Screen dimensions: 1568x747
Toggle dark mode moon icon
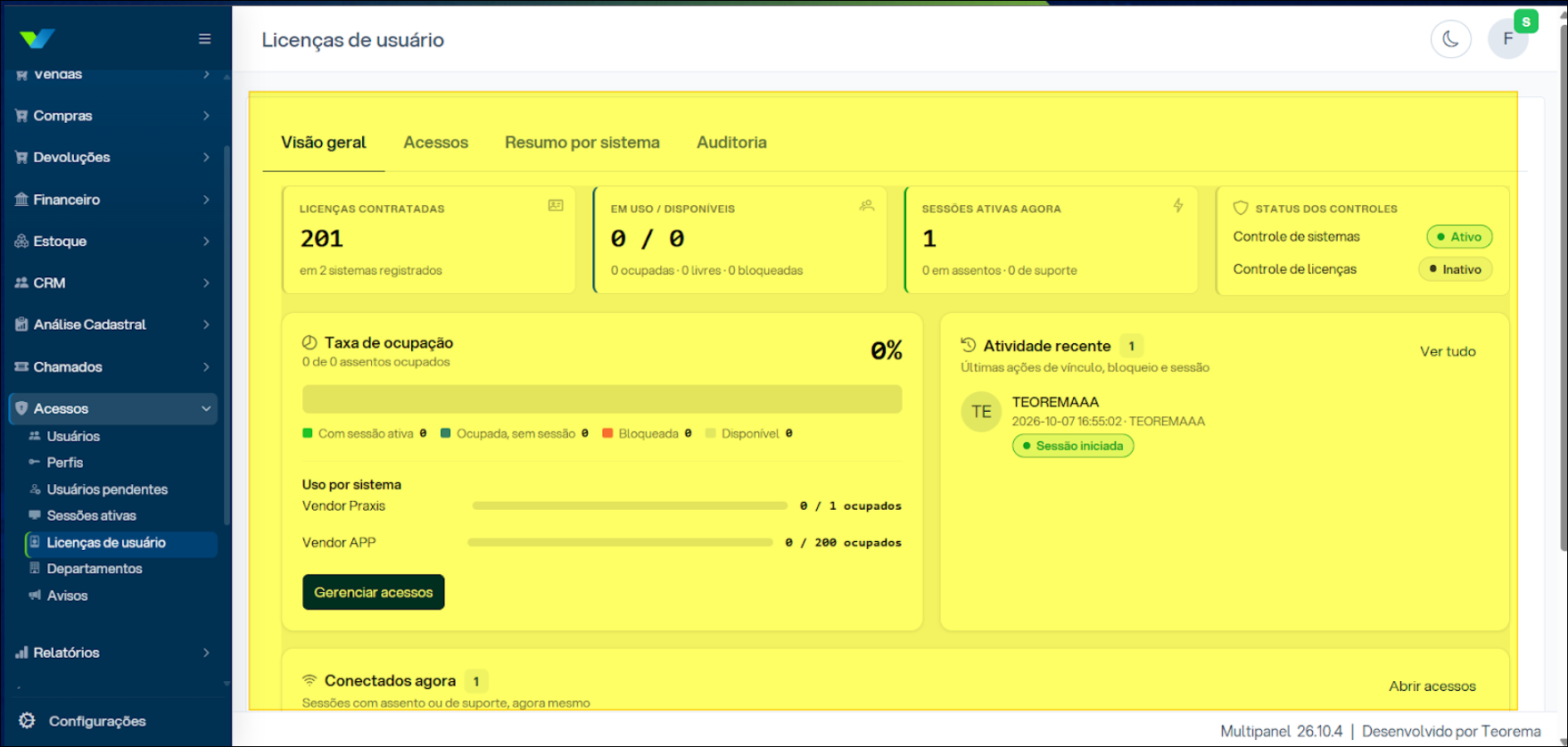point(1451,39)
